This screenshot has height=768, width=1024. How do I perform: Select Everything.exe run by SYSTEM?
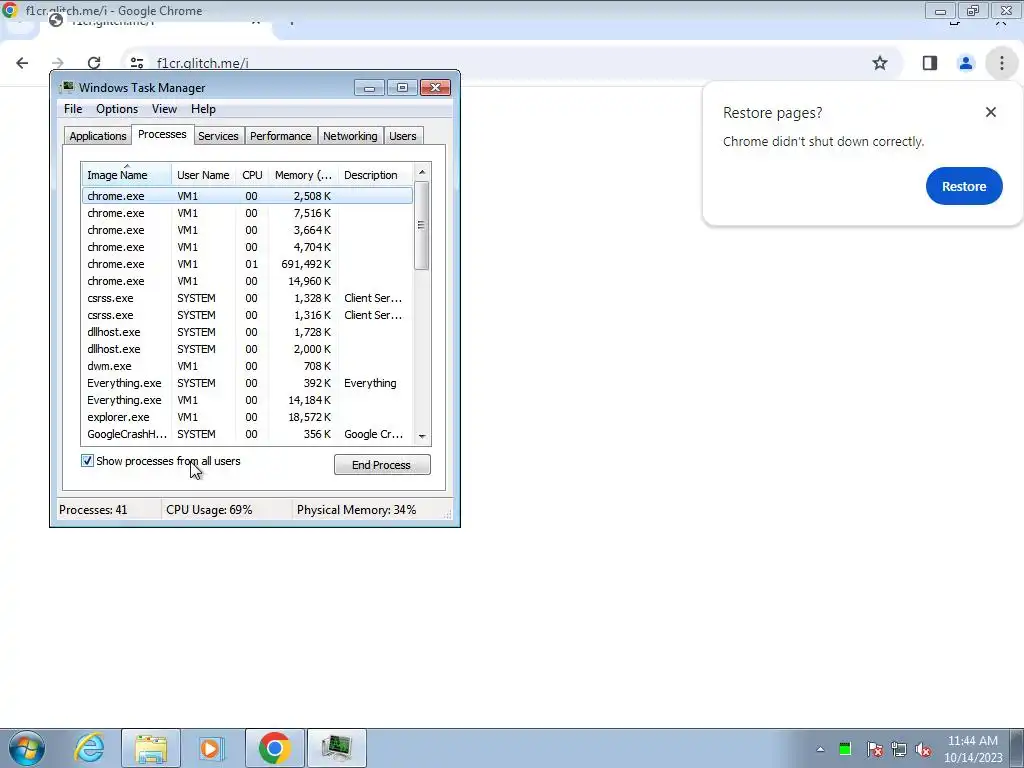coord(247,383)
